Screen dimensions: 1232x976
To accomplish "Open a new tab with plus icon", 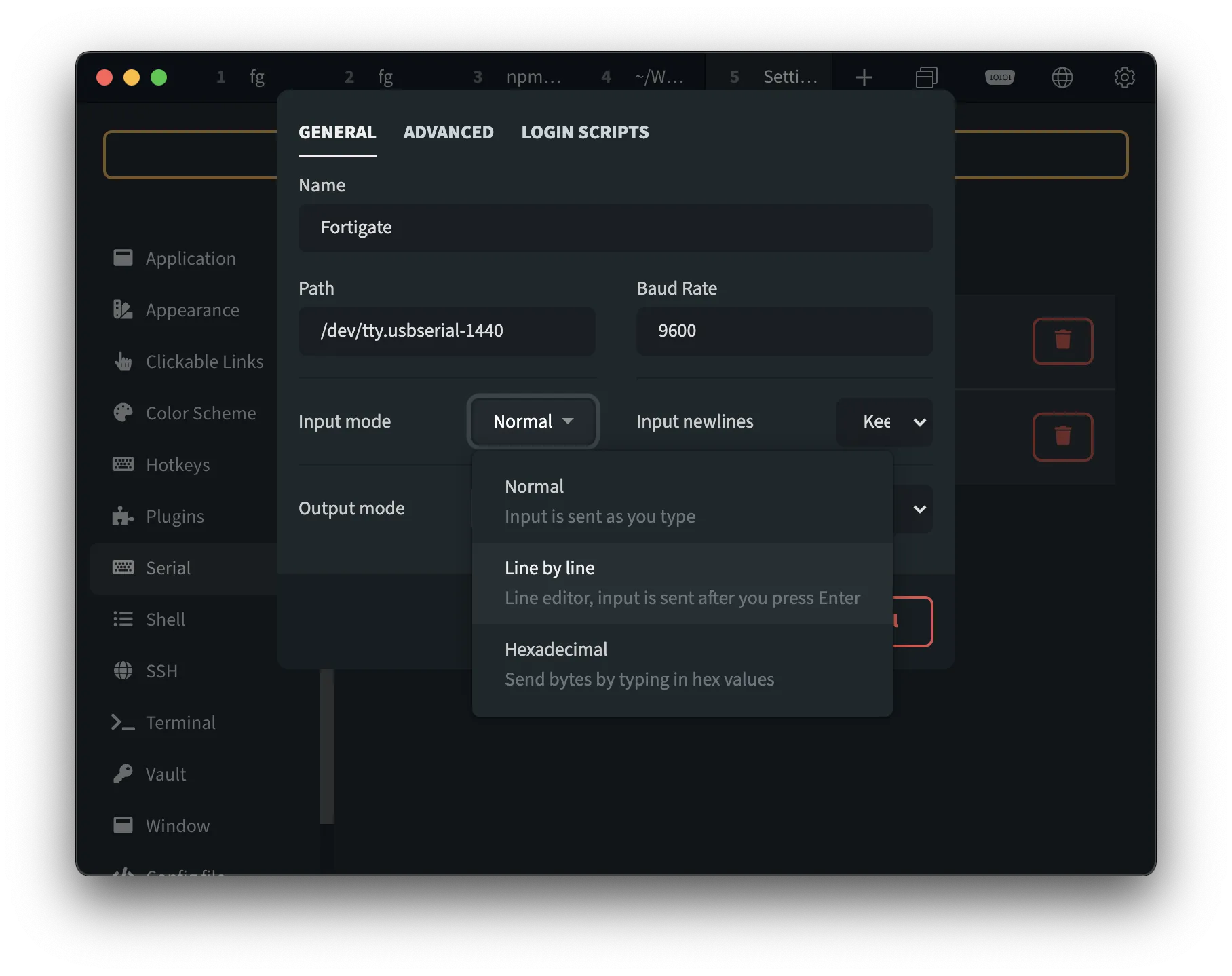I will [864, 77].
